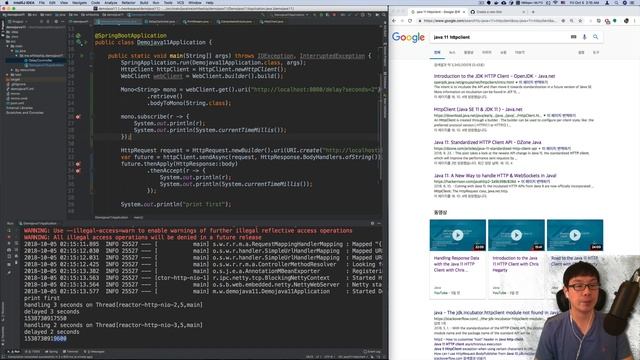Open the Event Log tool window
Screen dimensions: 640x360
click(x=371, y=351)
